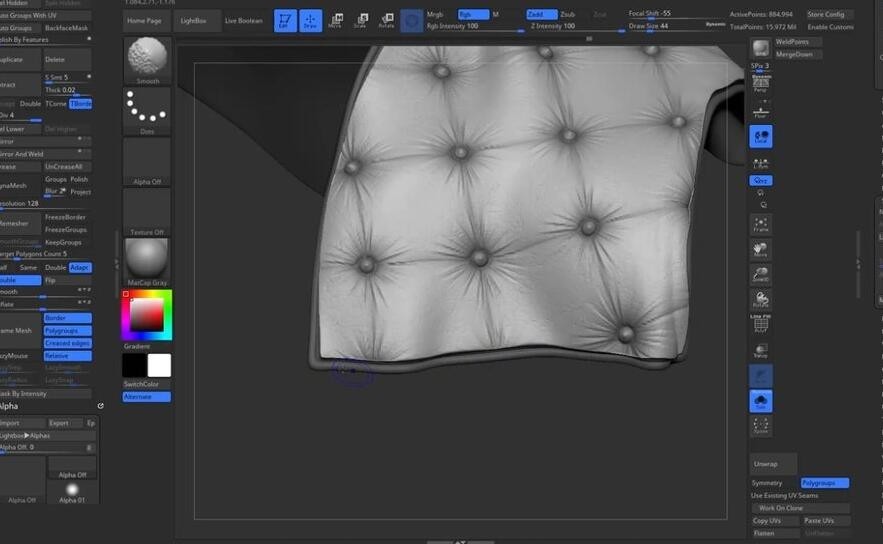
Task: Click the BPR render icon at top right shelf
Action: click(x=761, y=48)
